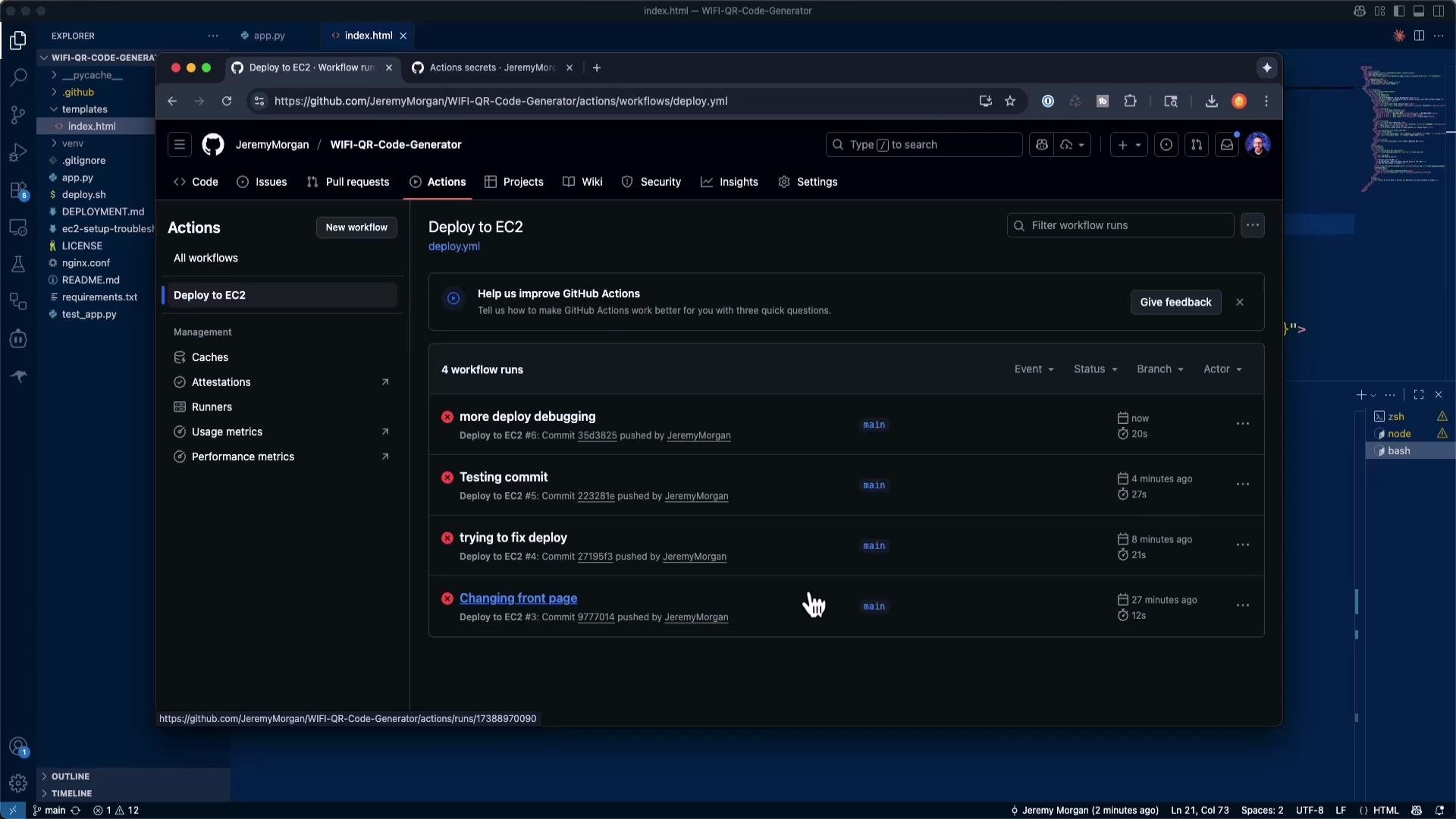Click browser back arrow
1456x819 pixels.
tap(172, 101)
